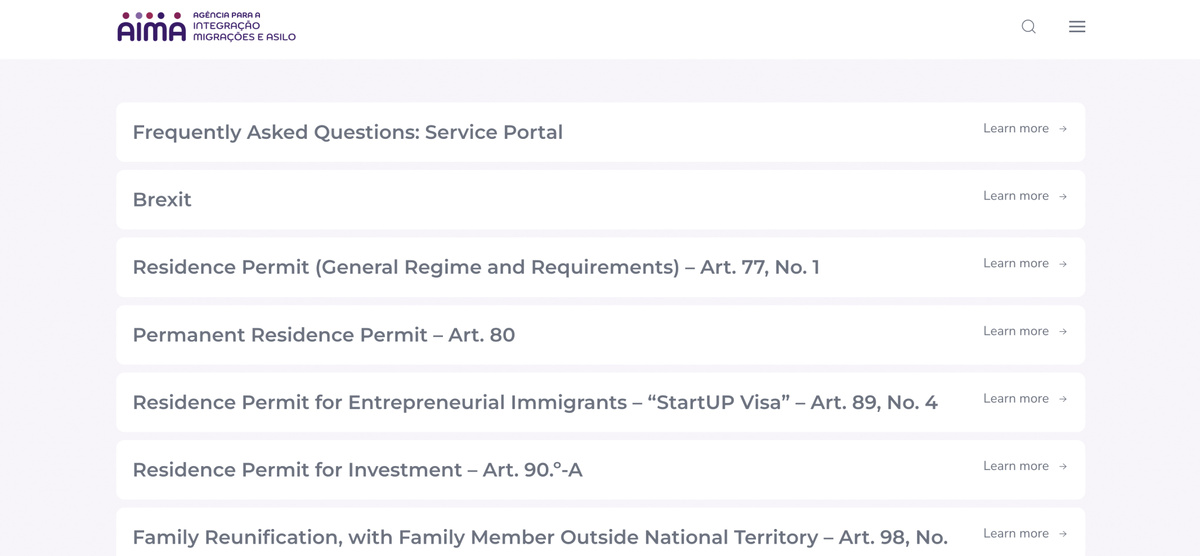Click Learn more for Brexit
This screenshot has width=1200, height=556.
[1015, 196]
